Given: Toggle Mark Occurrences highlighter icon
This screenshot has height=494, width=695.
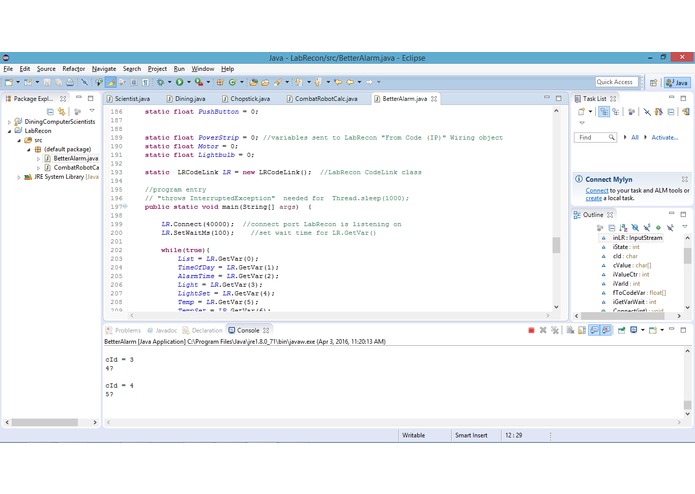Looking at the screenshot, I should coord(111,82).
